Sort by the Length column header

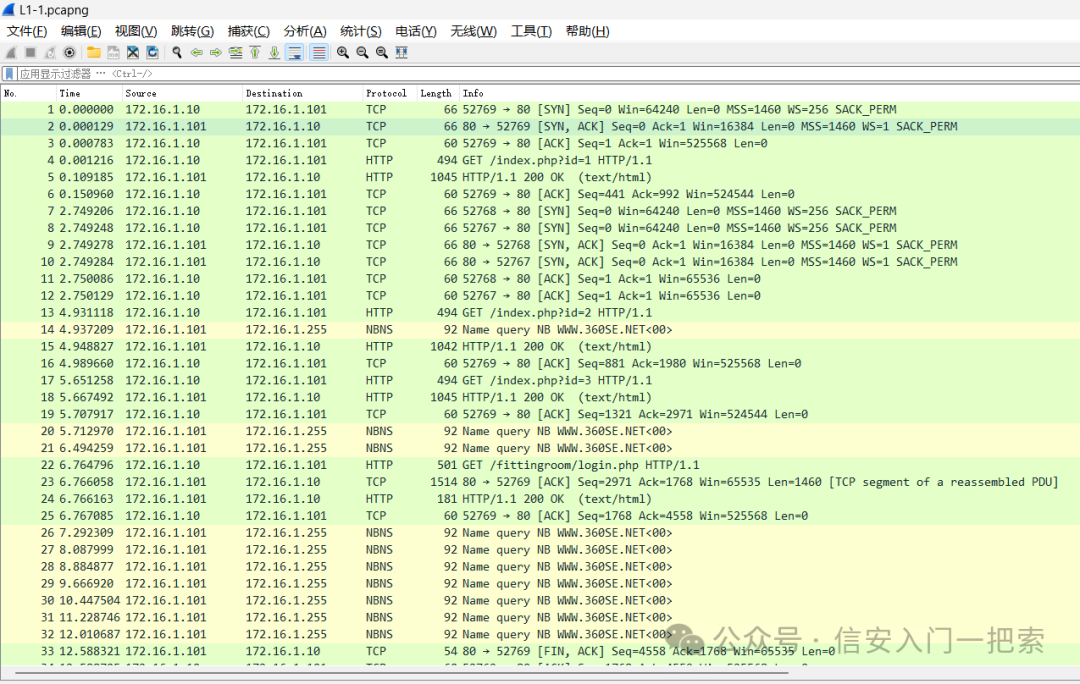tap(438, 93)
